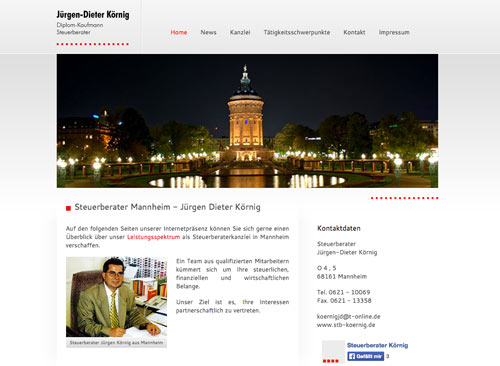The image size is (500, 366).
Task: Click the Facebook Gefällt mir button
Action: (366, 356)
